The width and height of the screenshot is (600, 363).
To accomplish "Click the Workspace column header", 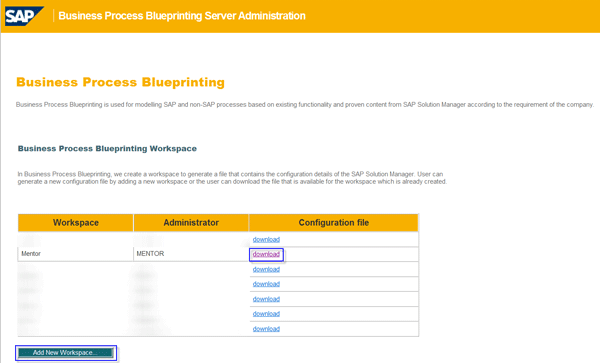I will (76, 223).
